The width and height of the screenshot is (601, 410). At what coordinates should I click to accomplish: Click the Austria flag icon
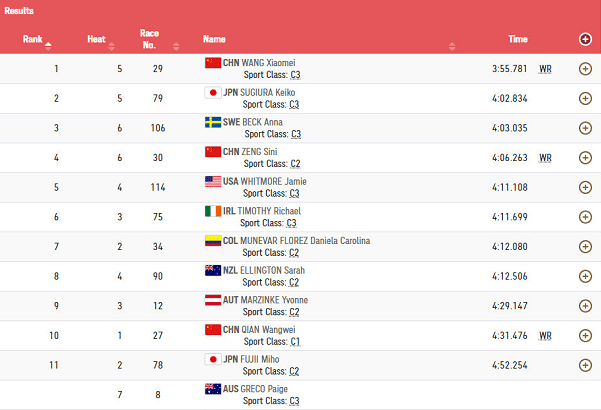(212, 299)
